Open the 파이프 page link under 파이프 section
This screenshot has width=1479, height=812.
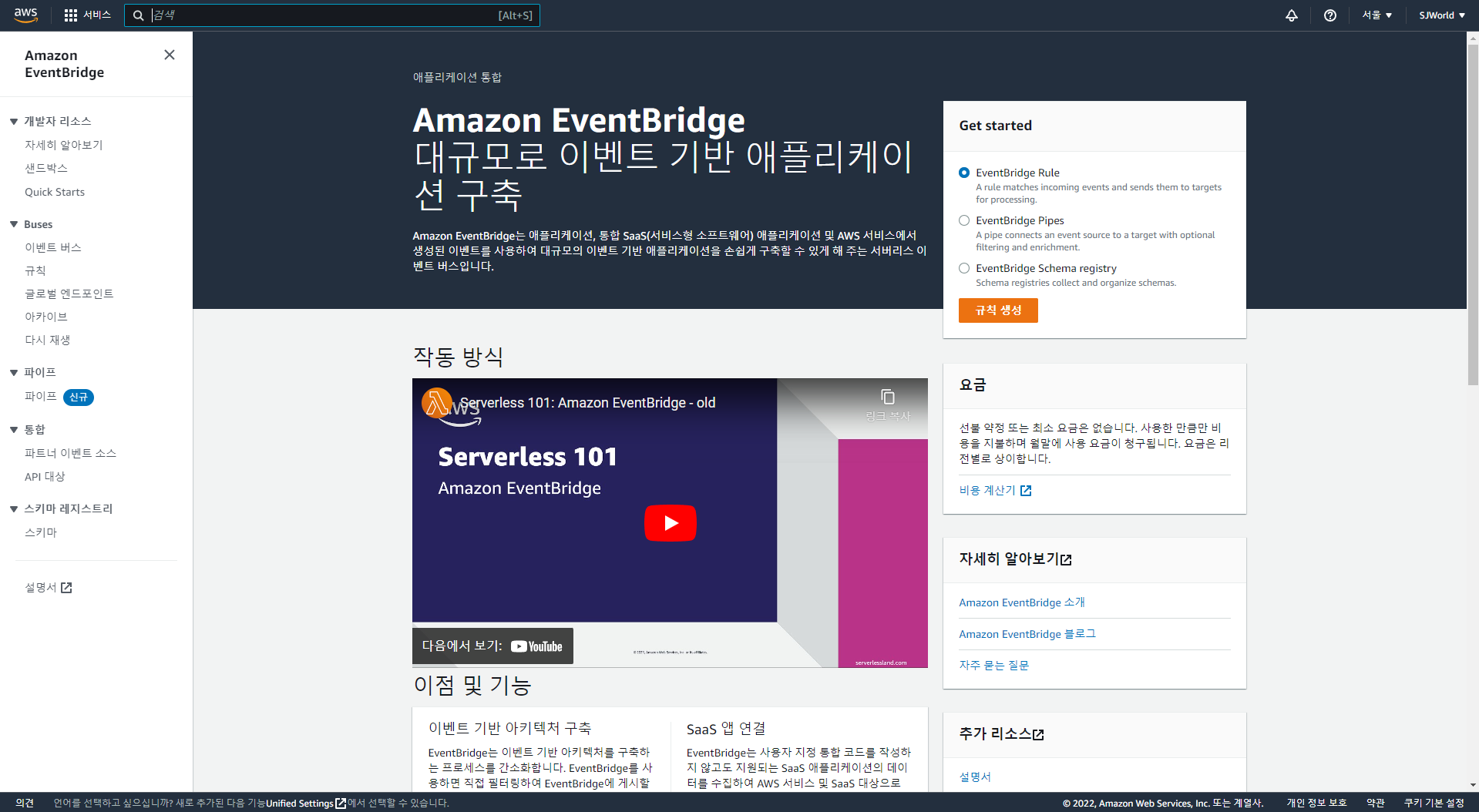click(x=41, y=396)
